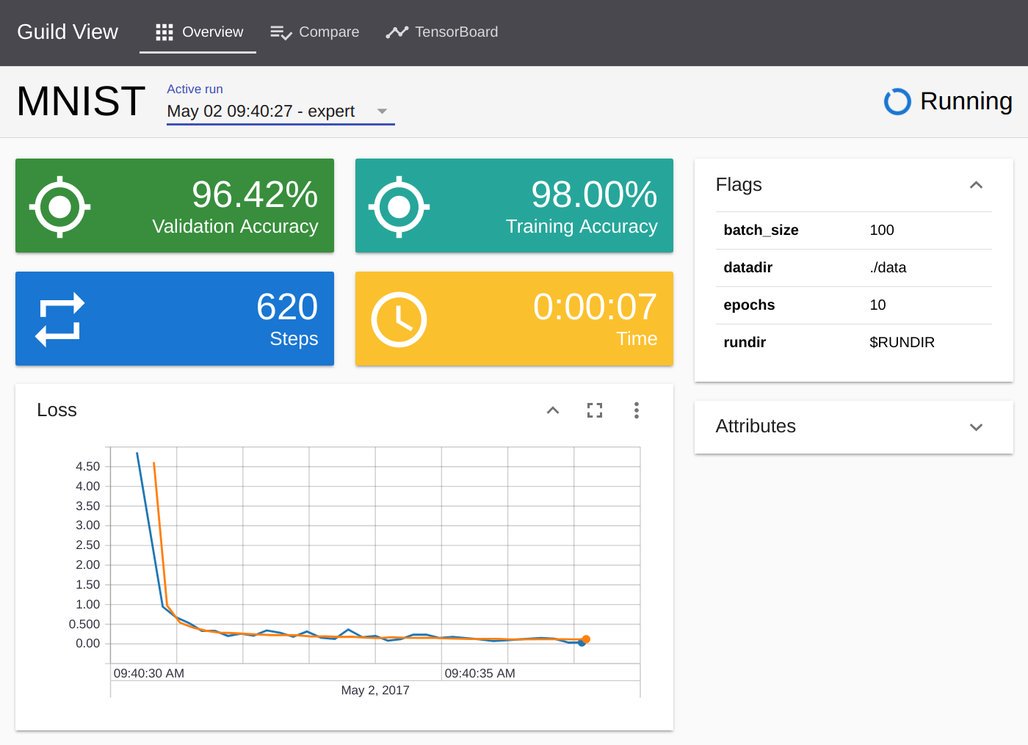Click the Training Accuracy label

coord(582,226)
